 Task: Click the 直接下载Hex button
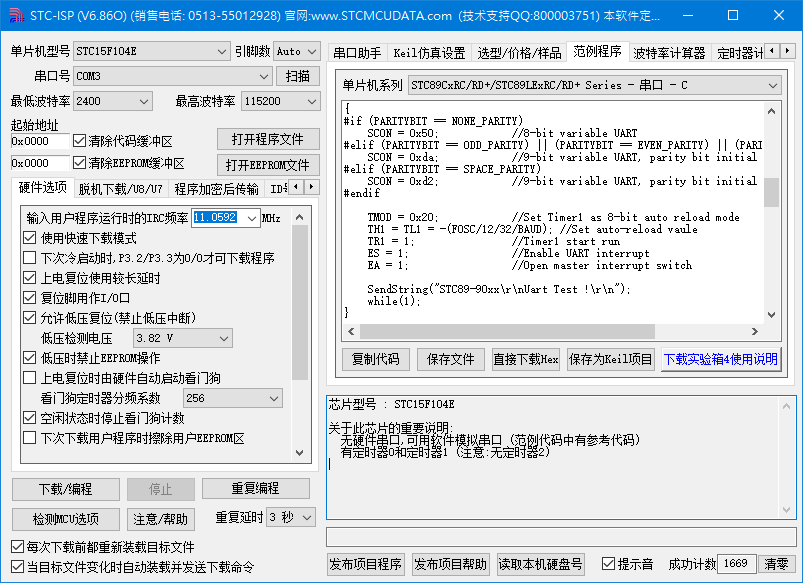pyautogui.click(x=525, y=359)
